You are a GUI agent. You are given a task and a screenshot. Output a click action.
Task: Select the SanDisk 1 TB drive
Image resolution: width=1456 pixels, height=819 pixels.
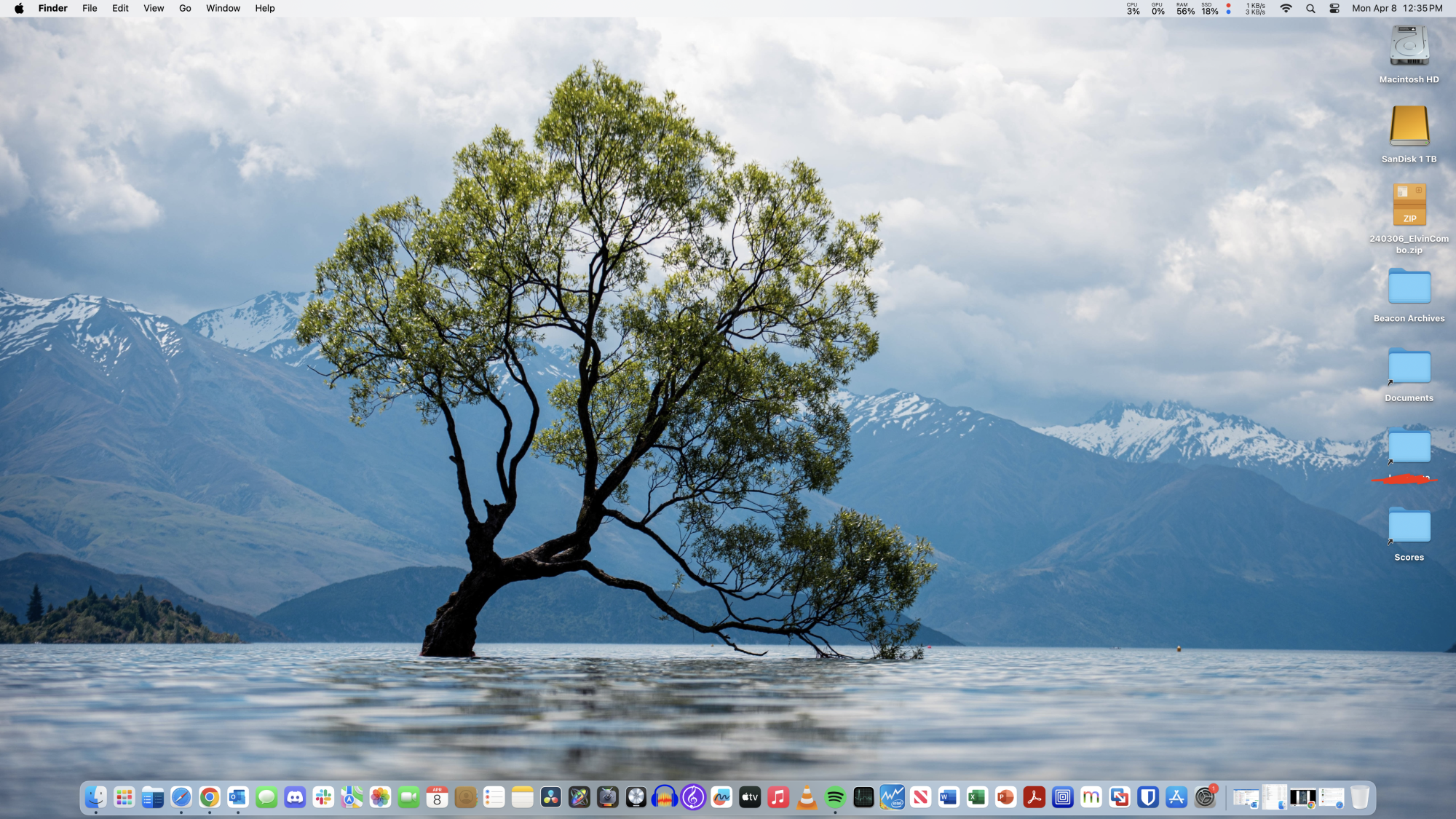coord(1409,127)
